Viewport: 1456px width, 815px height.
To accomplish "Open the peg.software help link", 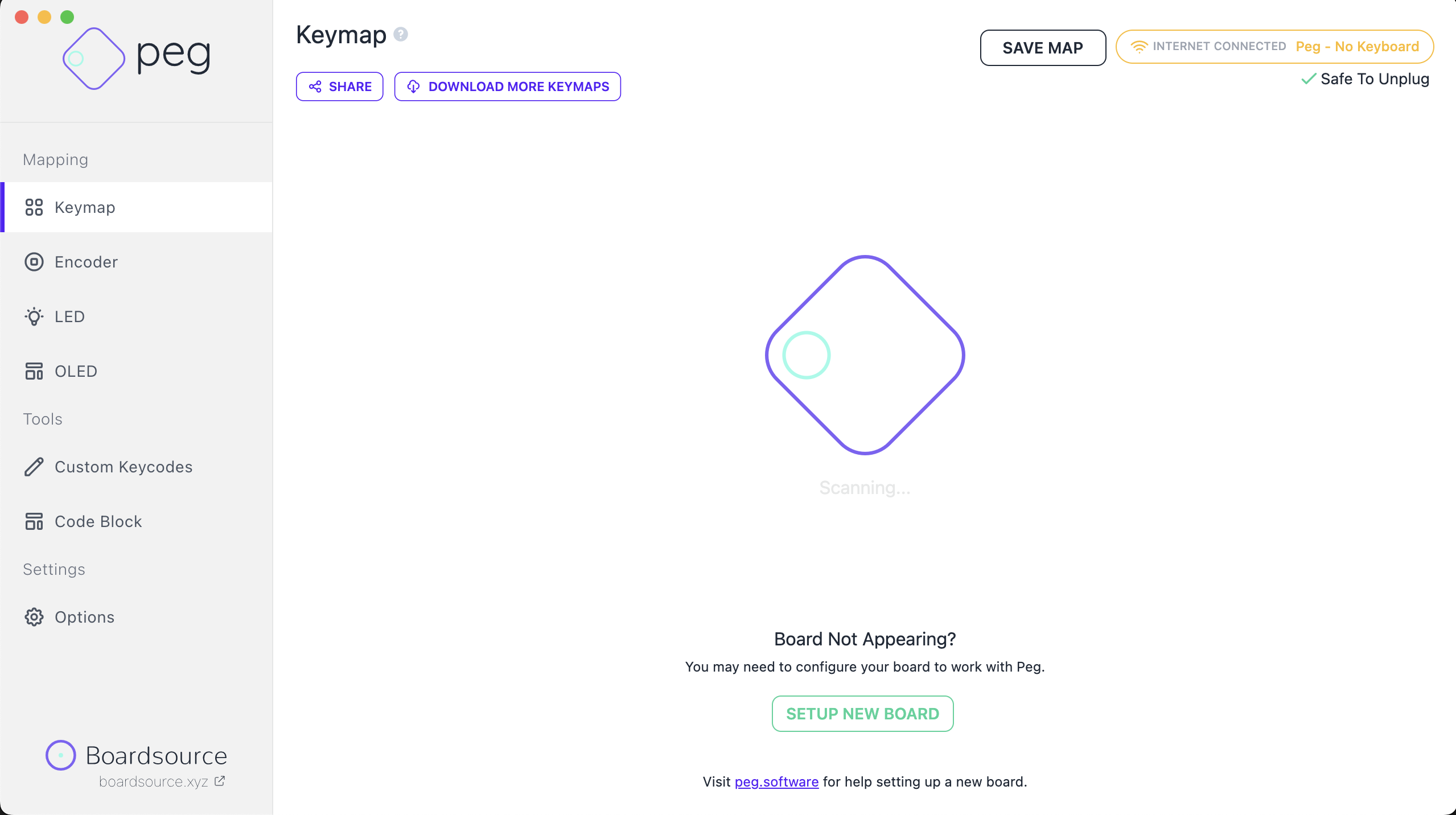I will tap(776, 782).
